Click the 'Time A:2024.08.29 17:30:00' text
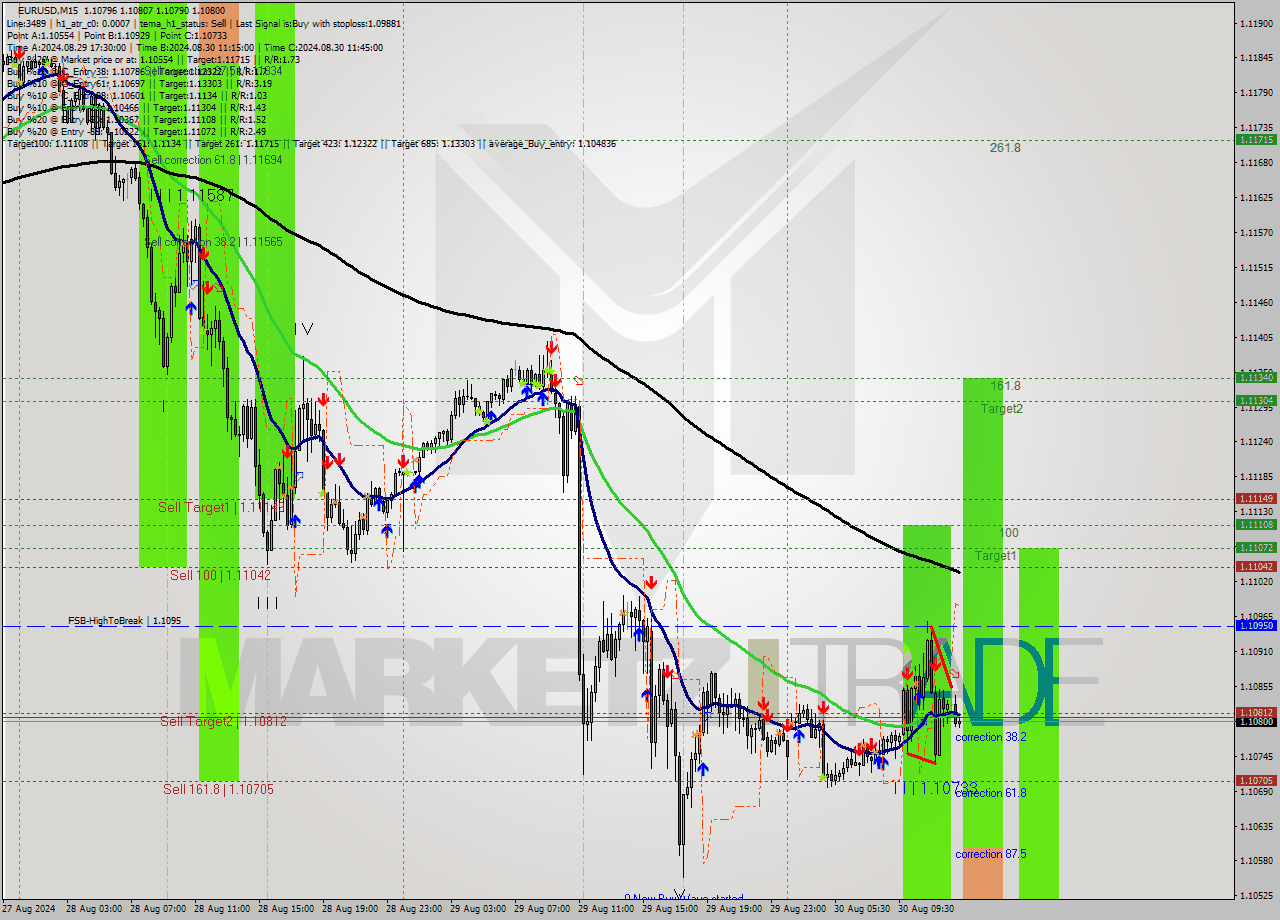 click(66, 47)
